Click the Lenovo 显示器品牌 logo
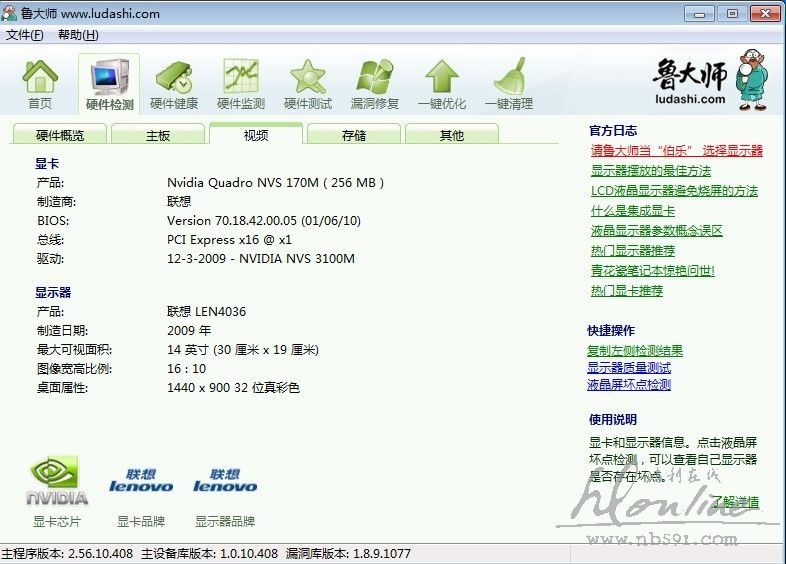The width and height of the screenshot is (786, 564). (225, 482)
